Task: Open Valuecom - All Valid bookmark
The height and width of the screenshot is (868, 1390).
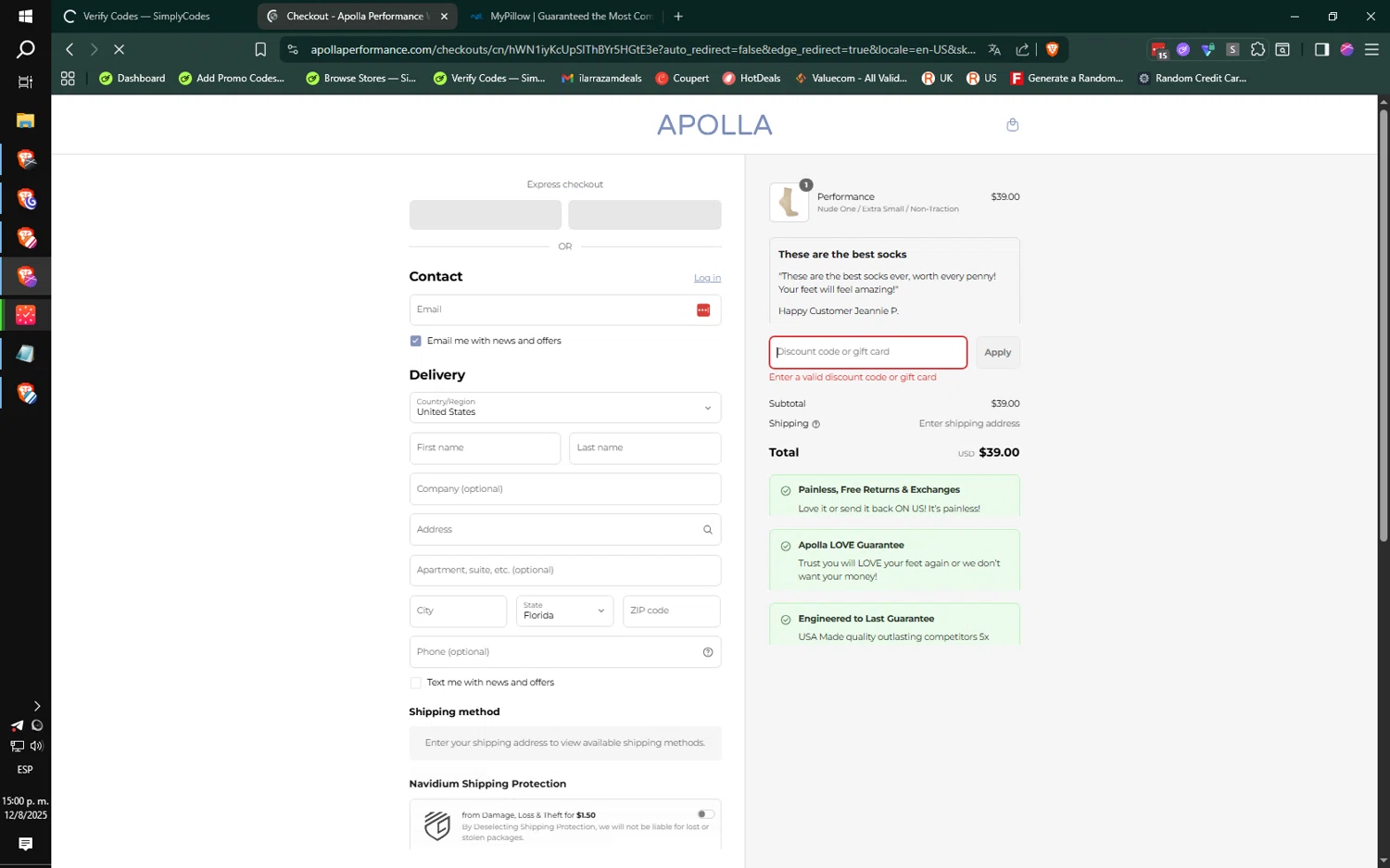Action: (x=851, y=79)
